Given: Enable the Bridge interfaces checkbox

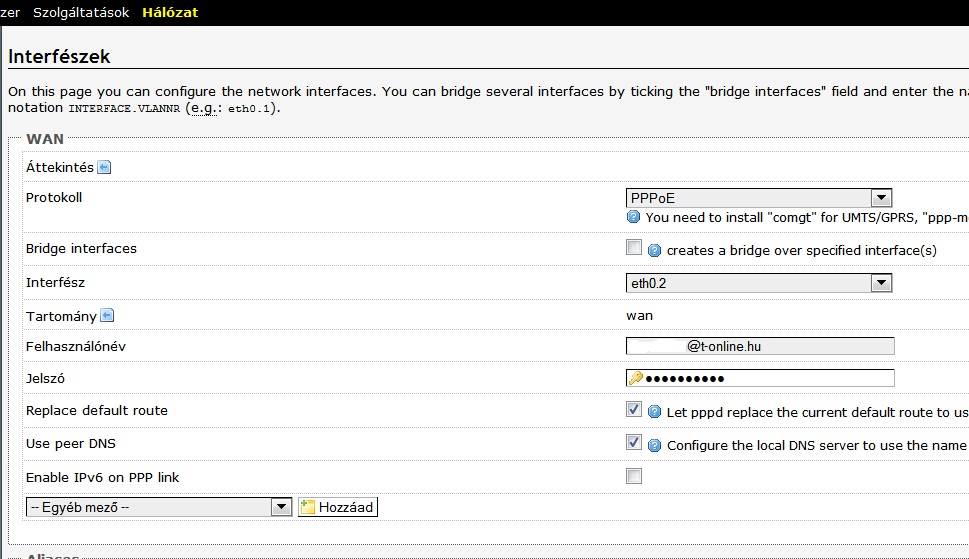Looking at the screenshot, I should [x=633, y=248].
